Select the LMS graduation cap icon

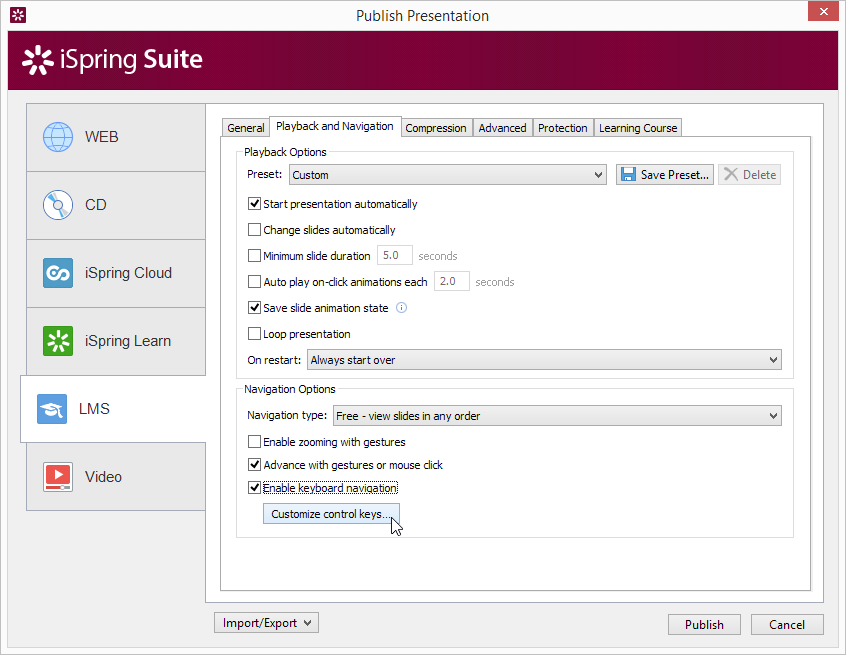point(52,409)
